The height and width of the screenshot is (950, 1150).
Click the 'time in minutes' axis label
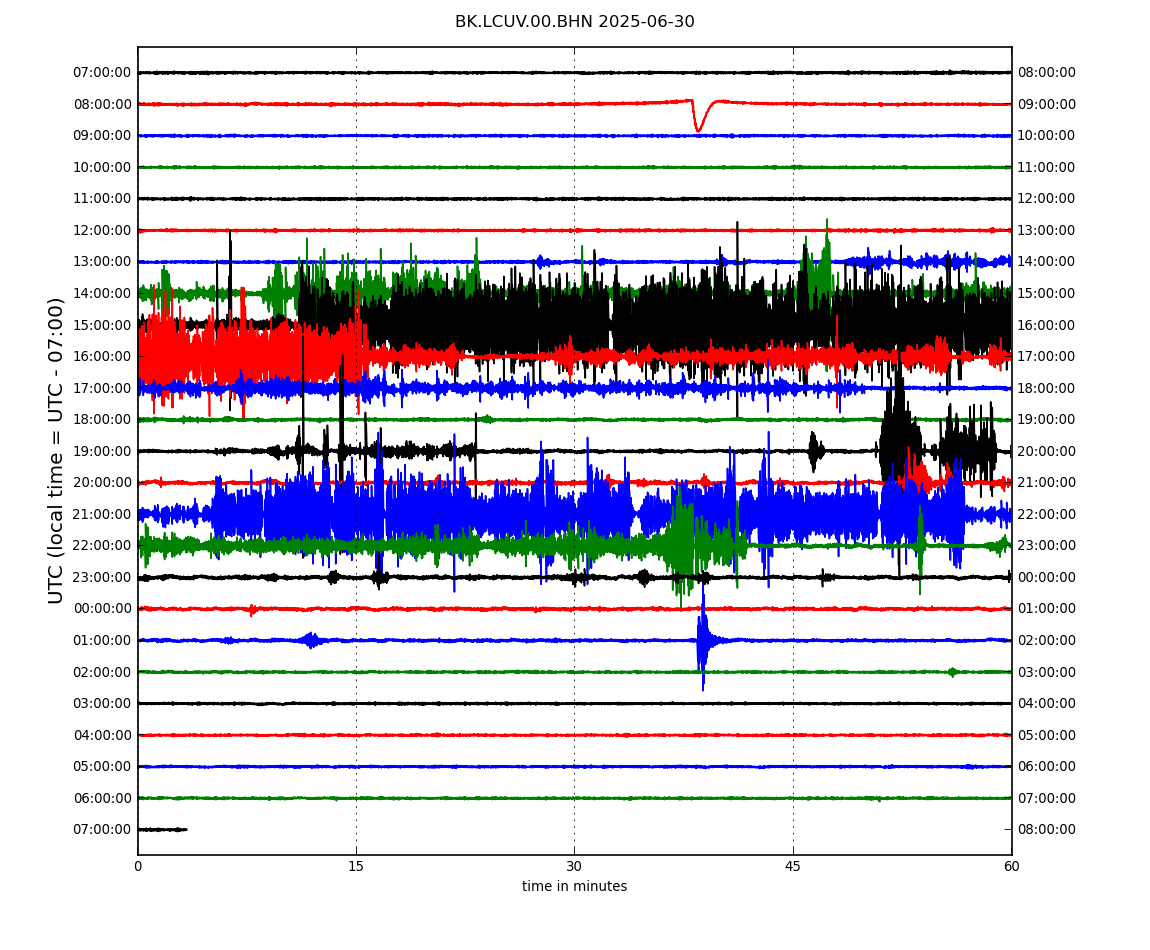[x=574, y=886]
